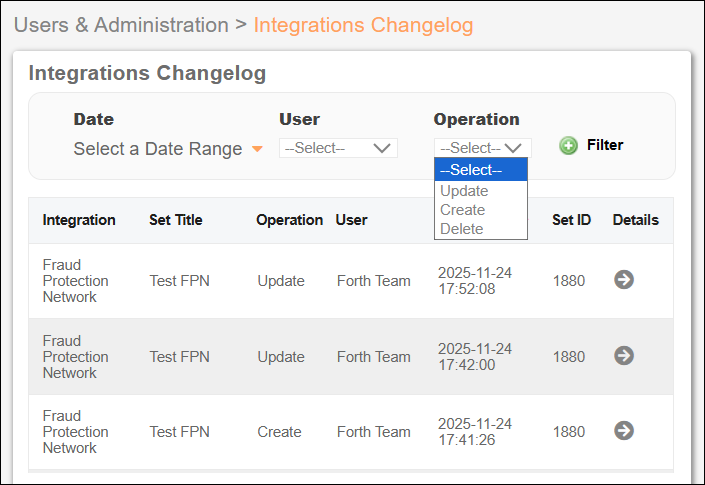The height and width of the screenshot is (485, 705).
Task: Collapse the Operation select dropdown
Action: [482, 148]
